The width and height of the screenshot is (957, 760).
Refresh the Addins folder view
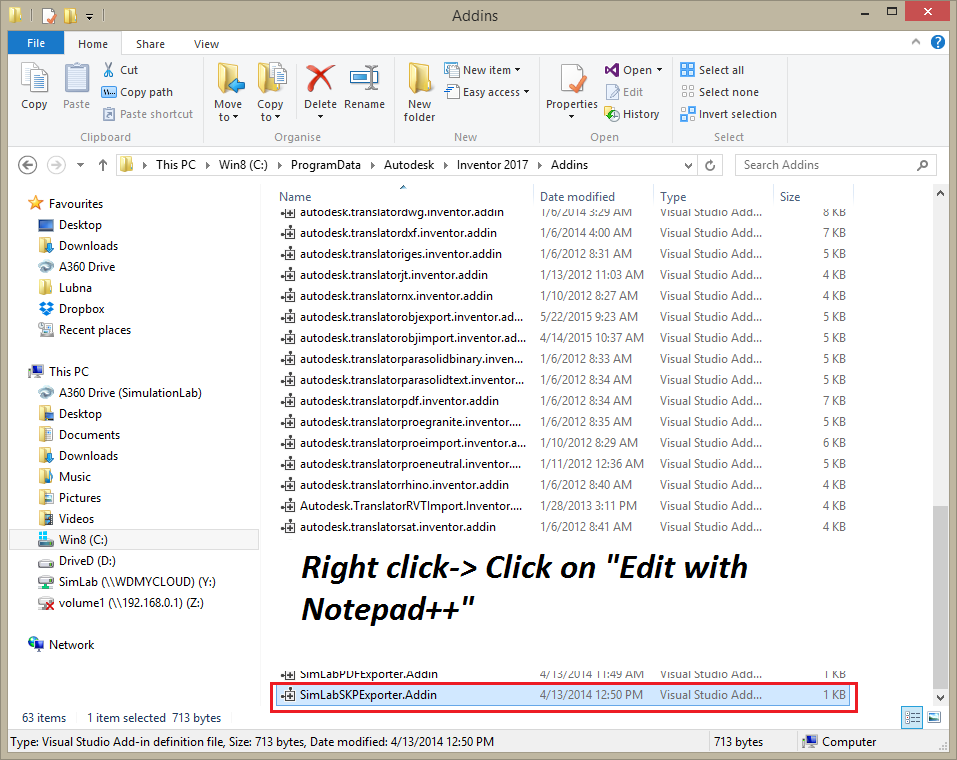(x=710, y=165)
